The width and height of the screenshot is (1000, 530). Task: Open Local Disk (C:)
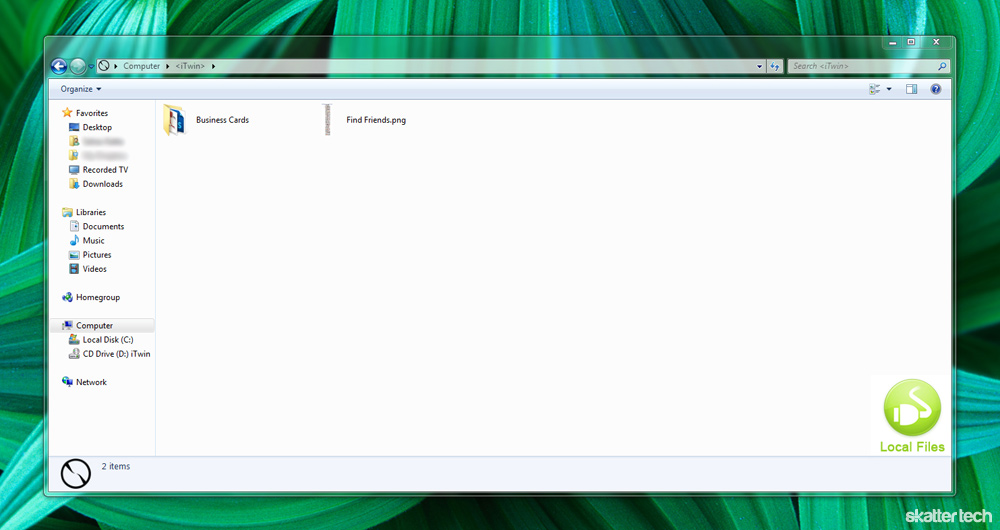pos(108,339)
